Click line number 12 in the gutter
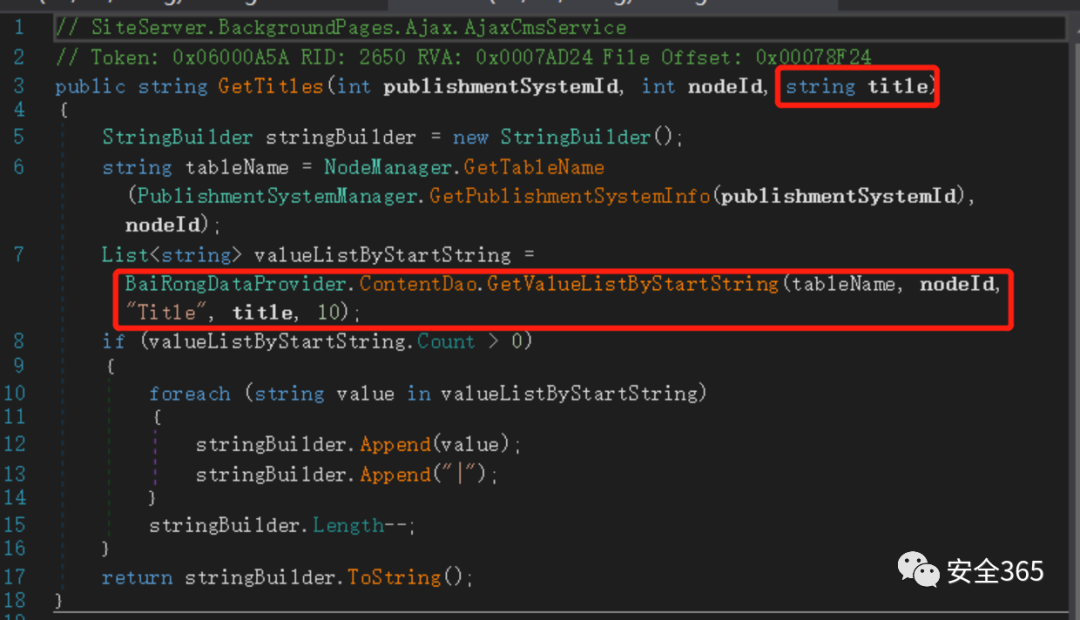Image resolution: width=1080 pixels, height=620 pixels. [x=14, y=444]
